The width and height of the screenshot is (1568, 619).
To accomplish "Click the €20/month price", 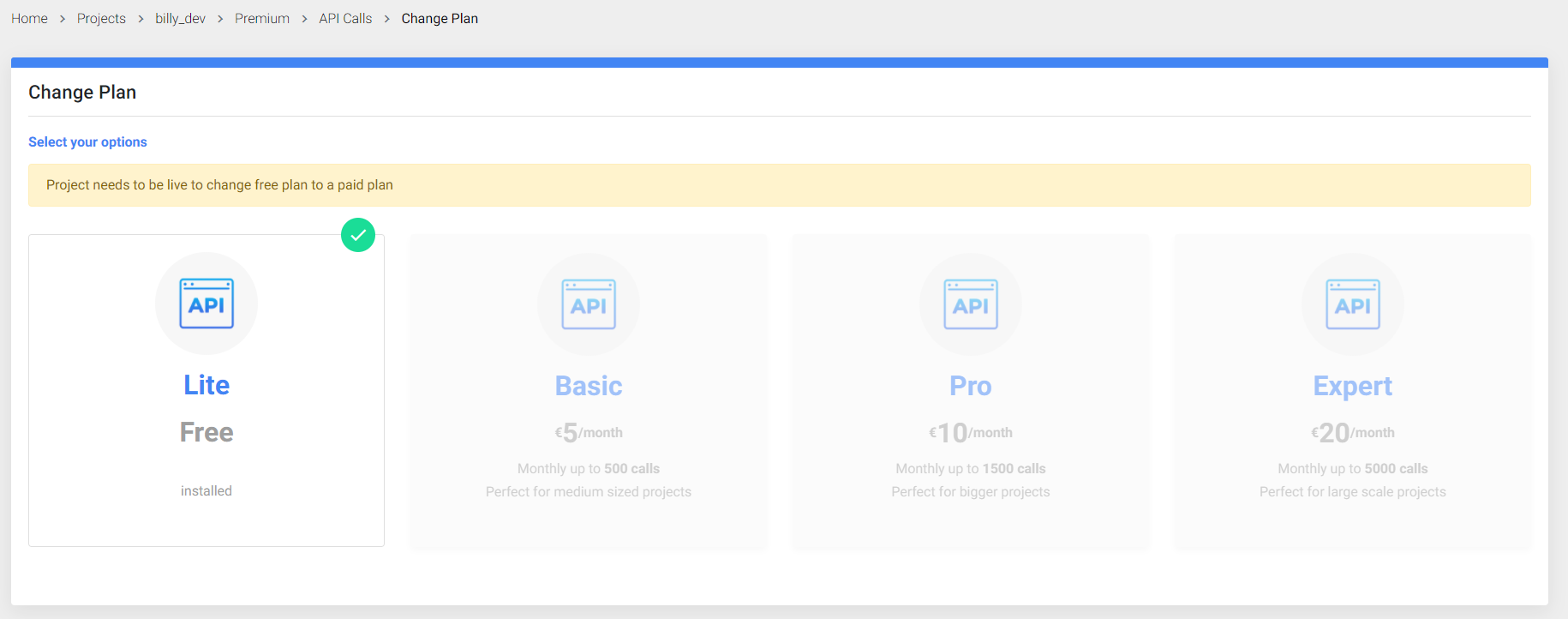I will pos(1353,433).
